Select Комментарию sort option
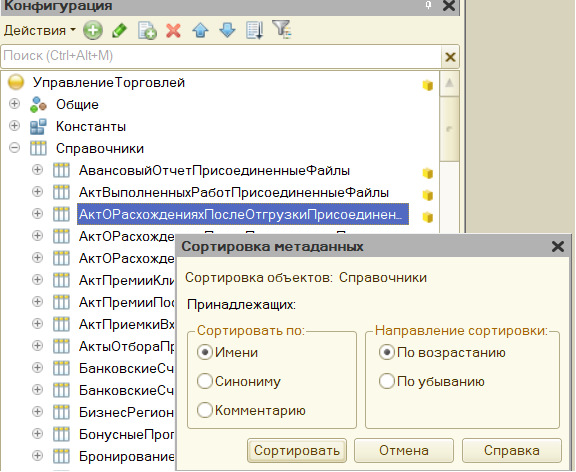576x472 pixels. [251, 411]
